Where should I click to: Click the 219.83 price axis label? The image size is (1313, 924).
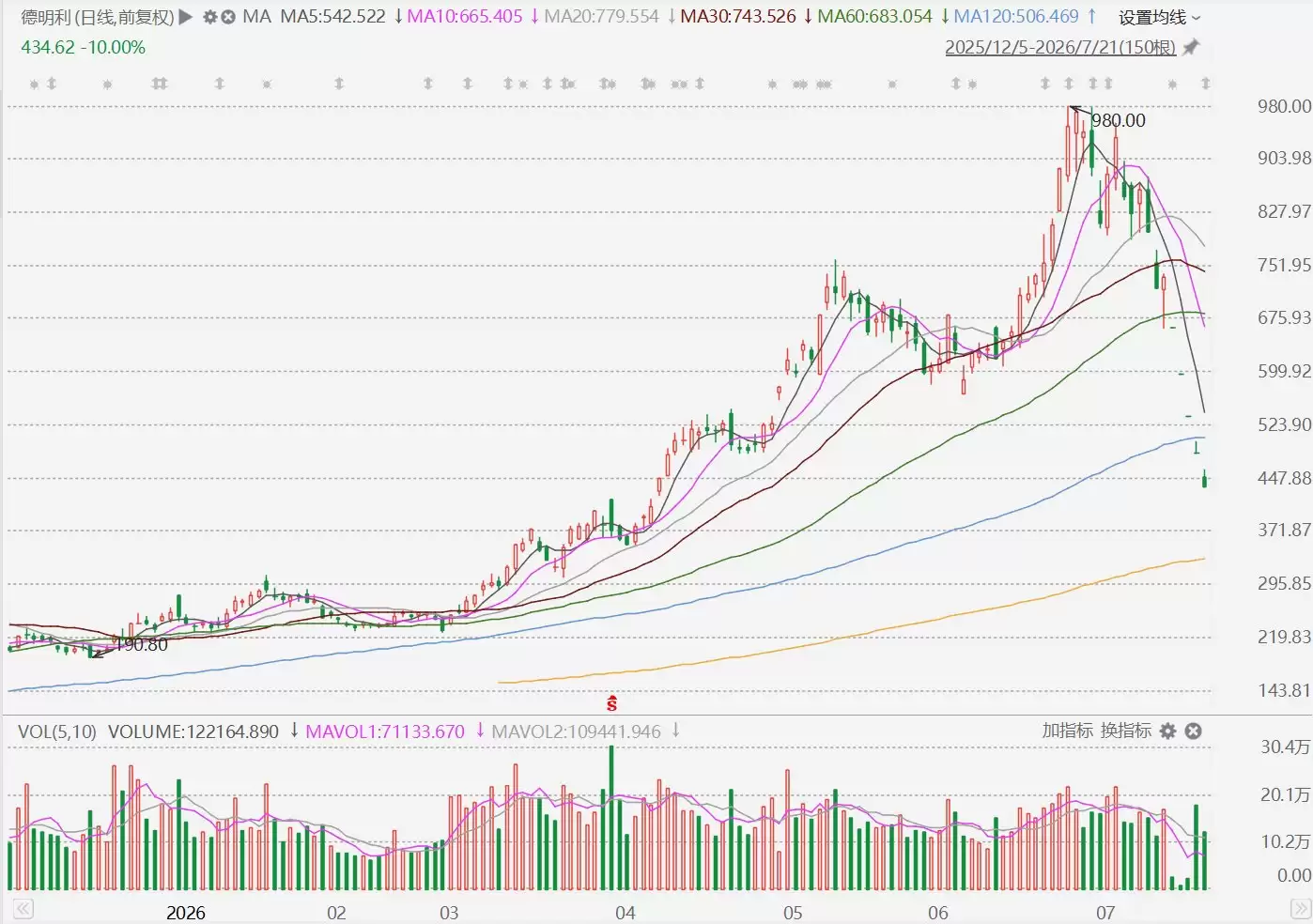(1285, 637)
